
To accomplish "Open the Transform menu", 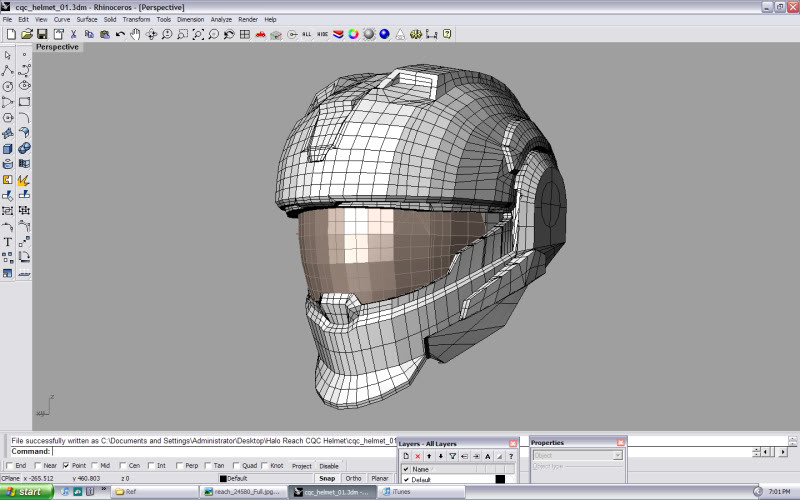I will (x=136, y=19).
